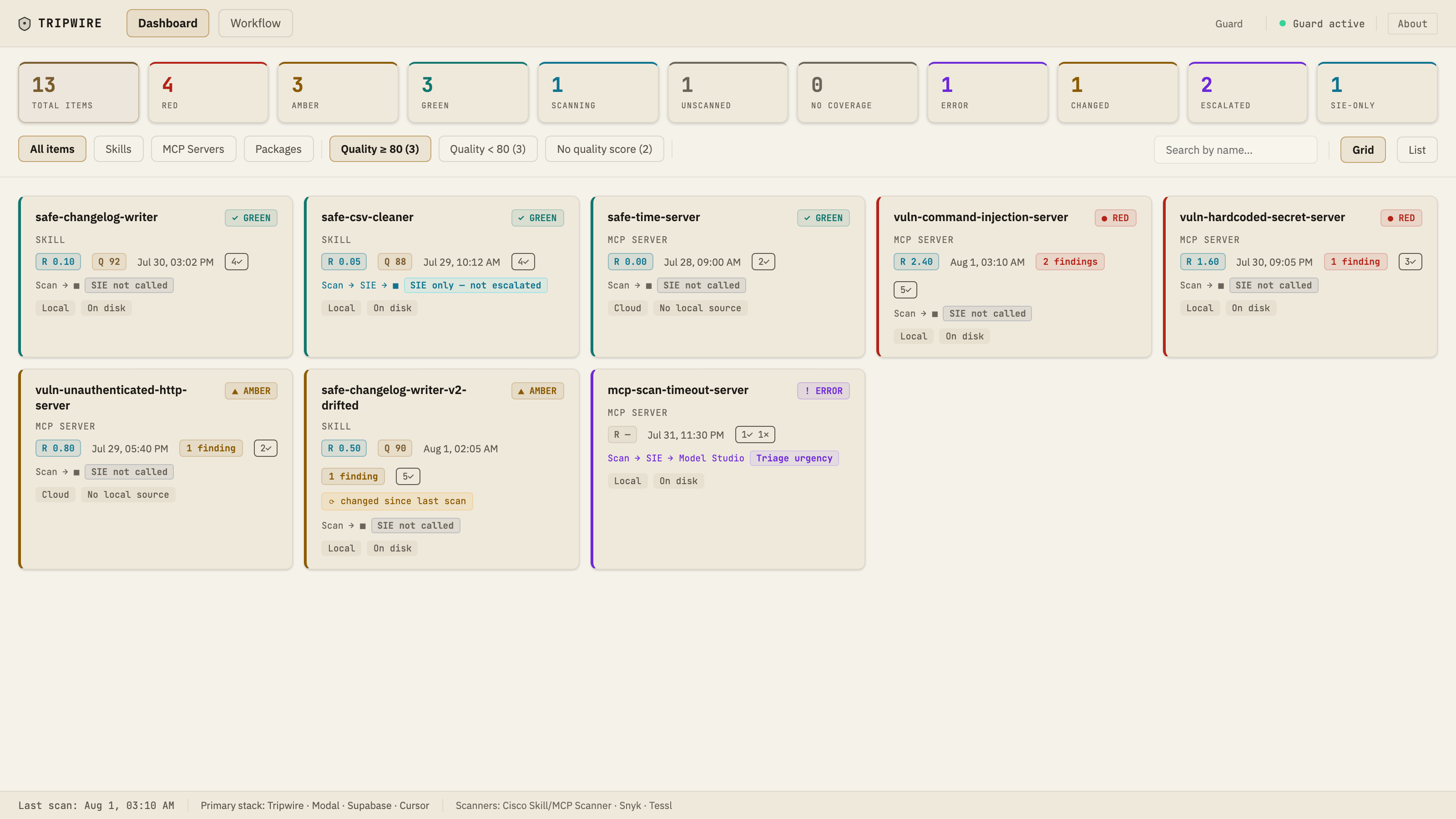Viewport: 1456px width, 819px height.
Task: Select the 13 Total Items stat card
Action: pos(79,92)
